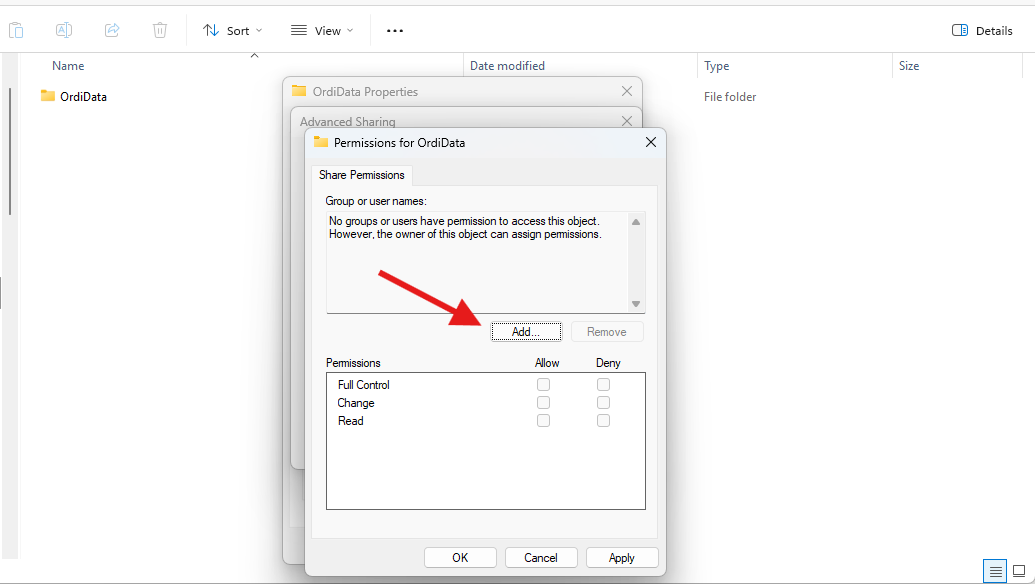The height and width of the screenshot is (584, 1035).
Task: Click the Paste icon in Explorer toolbar
Action: [x=16, y=30]
